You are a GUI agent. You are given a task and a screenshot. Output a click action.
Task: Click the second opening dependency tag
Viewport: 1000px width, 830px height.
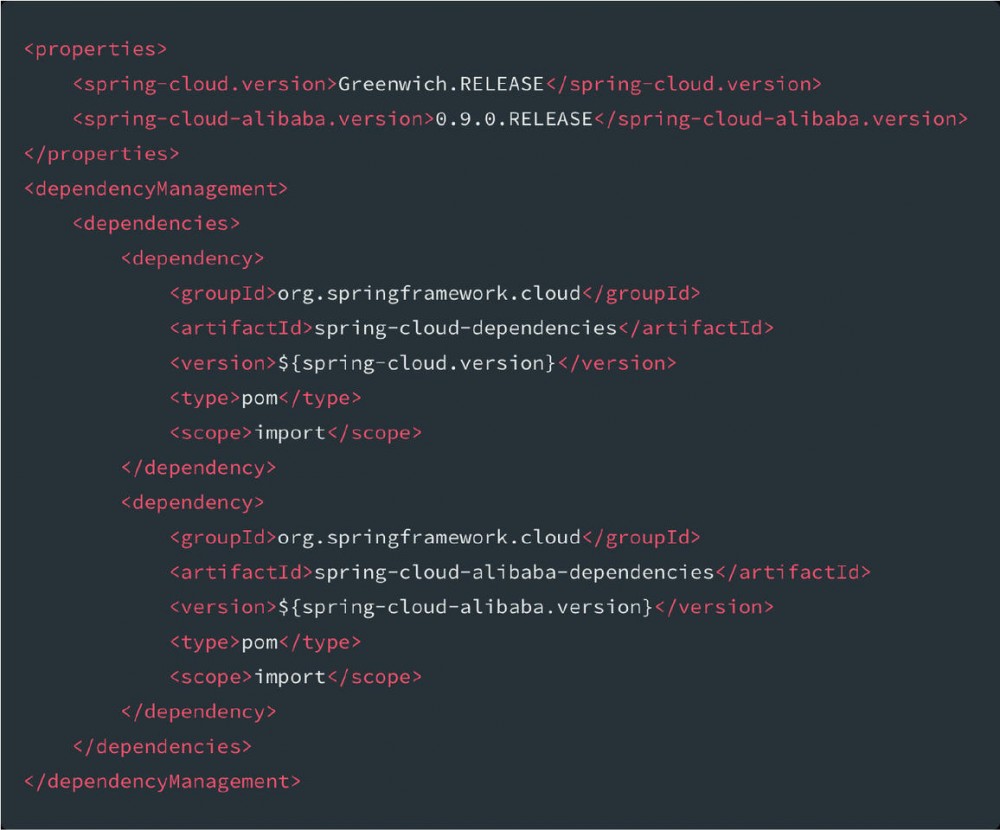[x=192, y=502]
